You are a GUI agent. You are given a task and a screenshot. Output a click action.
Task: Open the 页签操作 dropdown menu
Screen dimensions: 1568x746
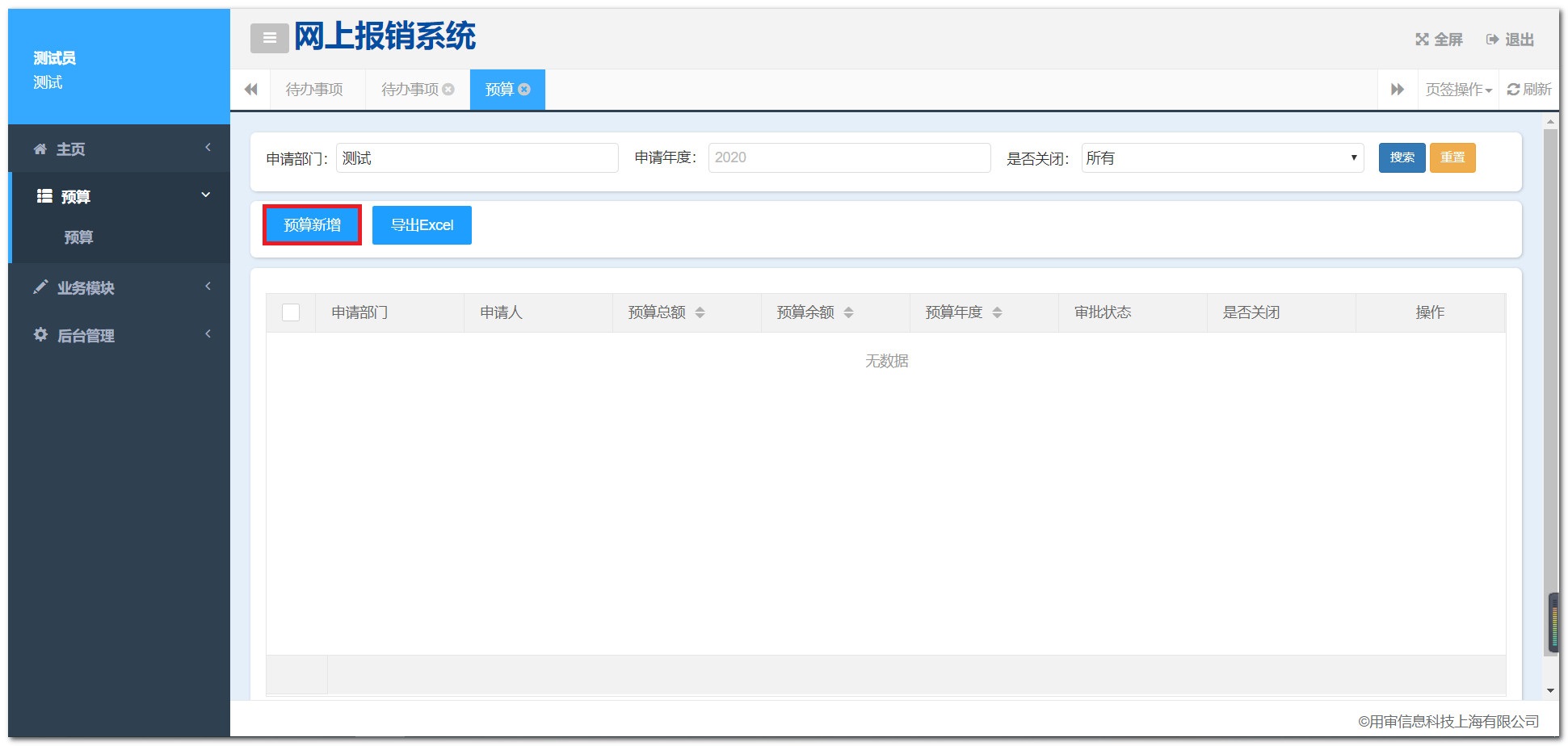click(x=1458, y=90)
